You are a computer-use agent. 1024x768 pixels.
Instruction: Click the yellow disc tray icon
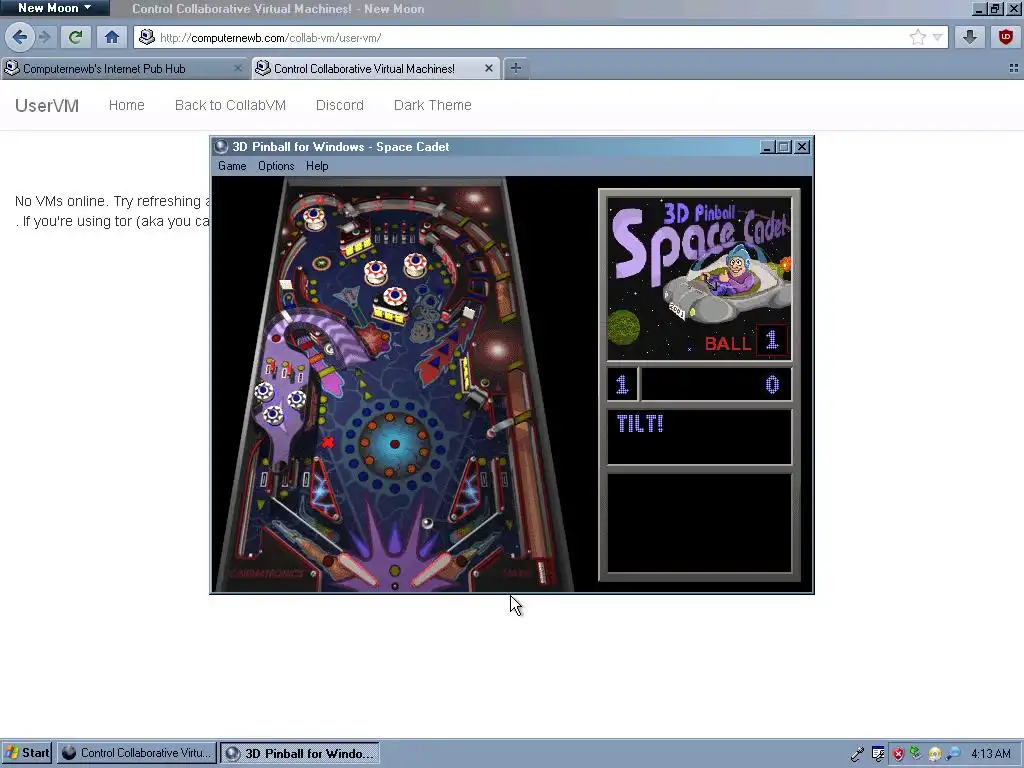(x=935, y=754)
